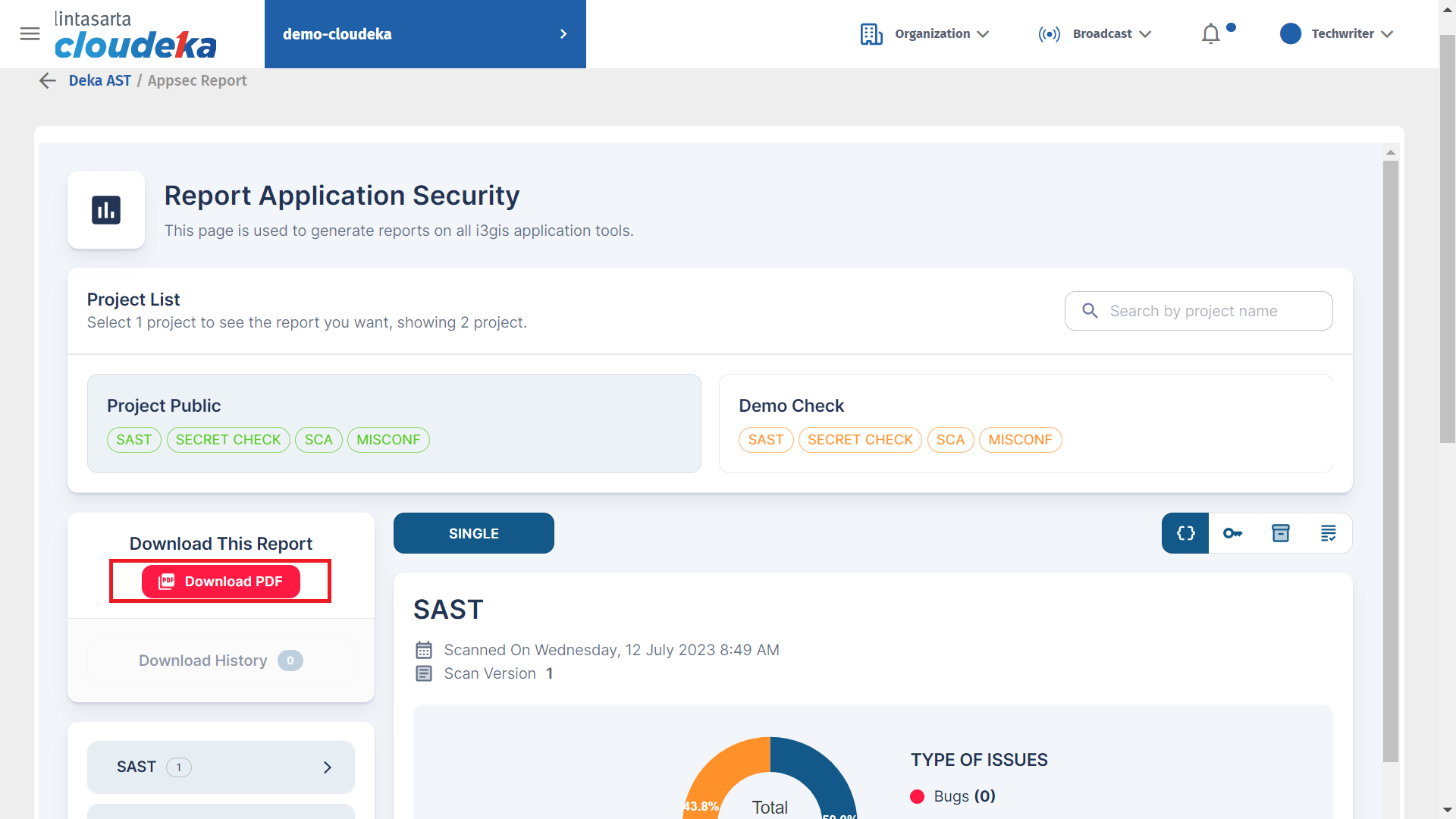Click the notification bell icon
1456x819 pixels.
(x=1210, y=34)
